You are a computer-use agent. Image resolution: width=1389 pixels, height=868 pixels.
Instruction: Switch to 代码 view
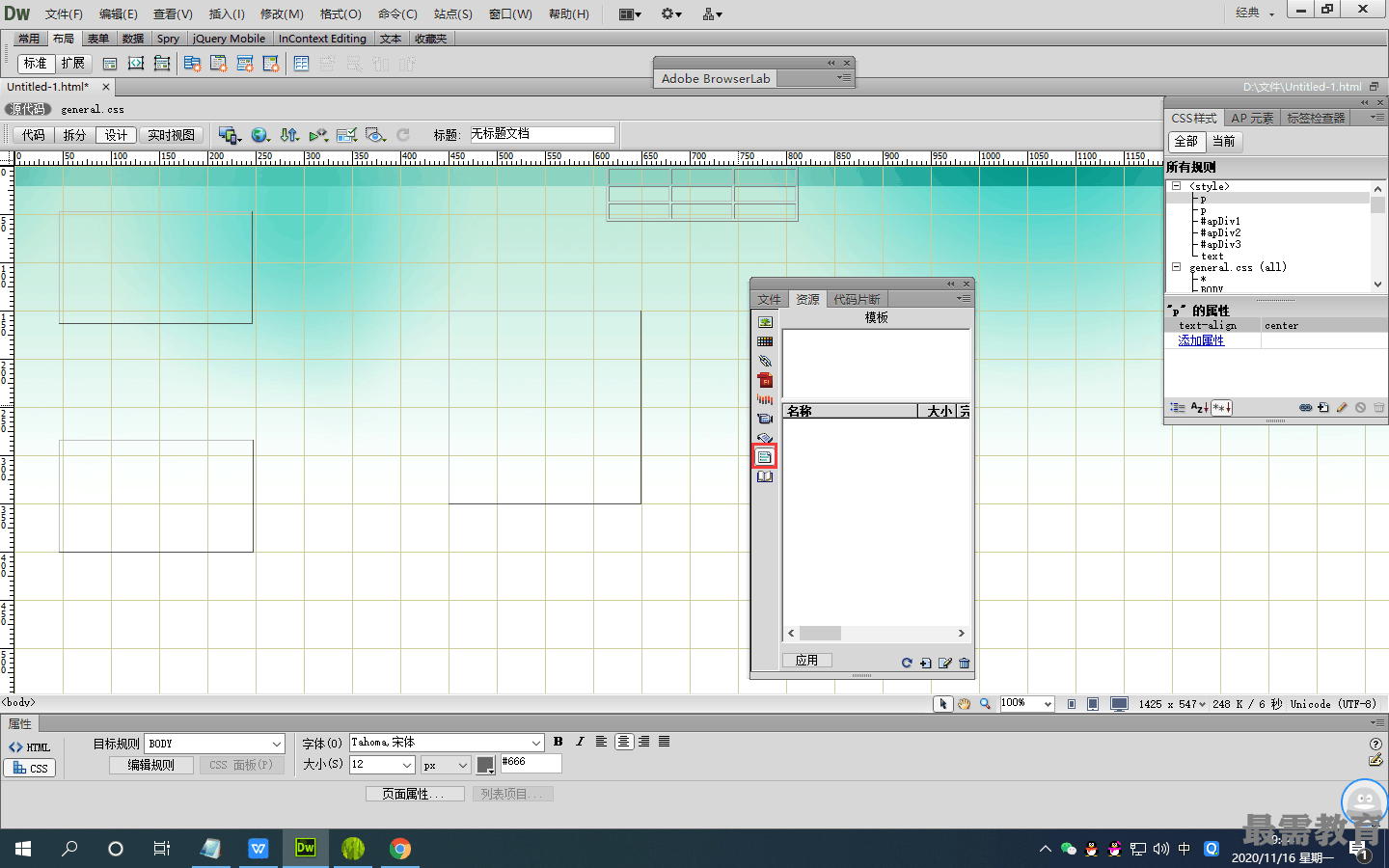tap(34, 135)
